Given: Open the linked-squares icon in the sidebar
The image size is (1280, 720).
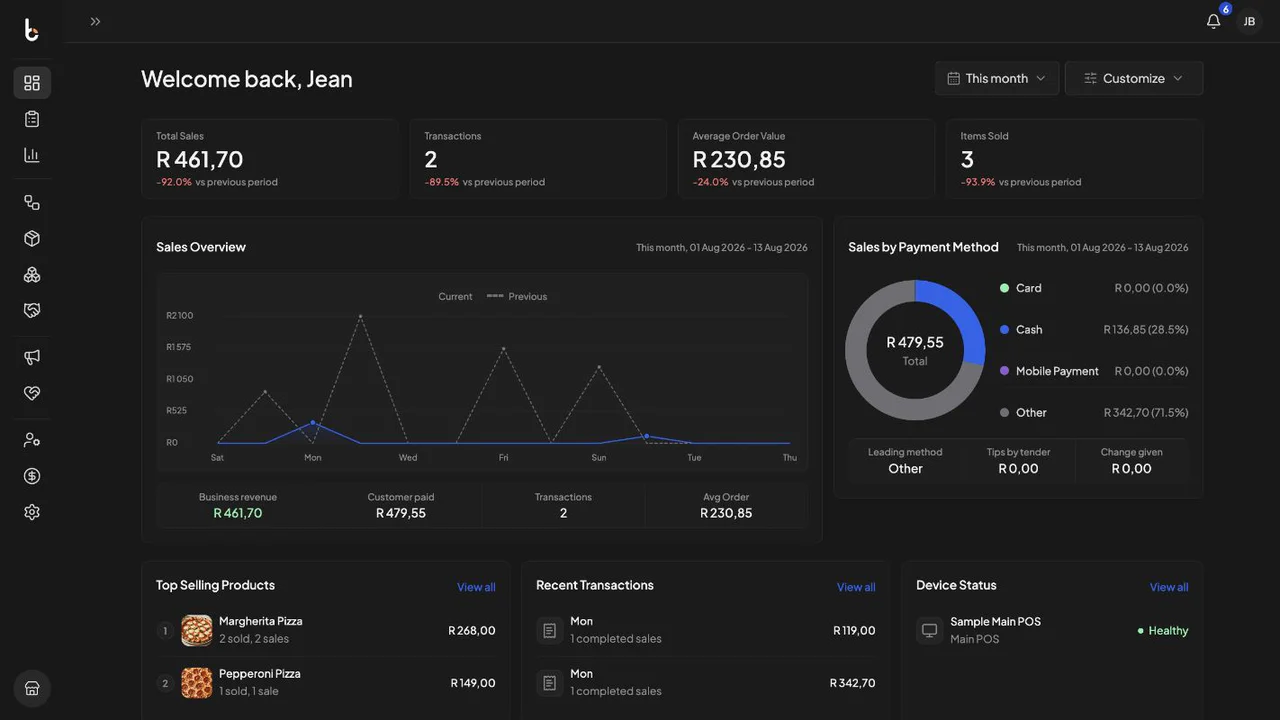Looking at the screenshot, I should coord(32,202).
